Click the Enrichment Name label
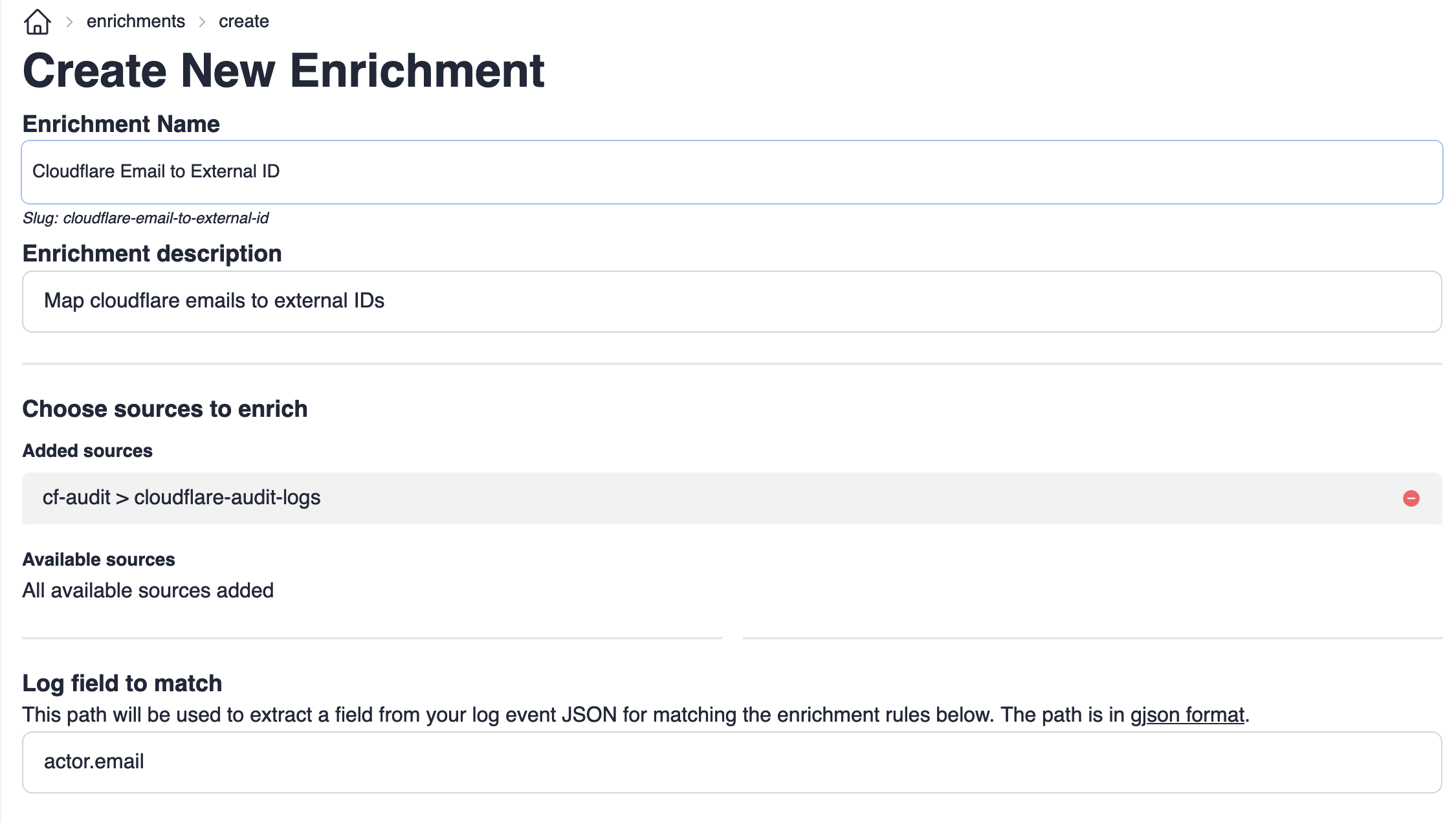This screenshot has height=822, width=1456. click(121, 124)
